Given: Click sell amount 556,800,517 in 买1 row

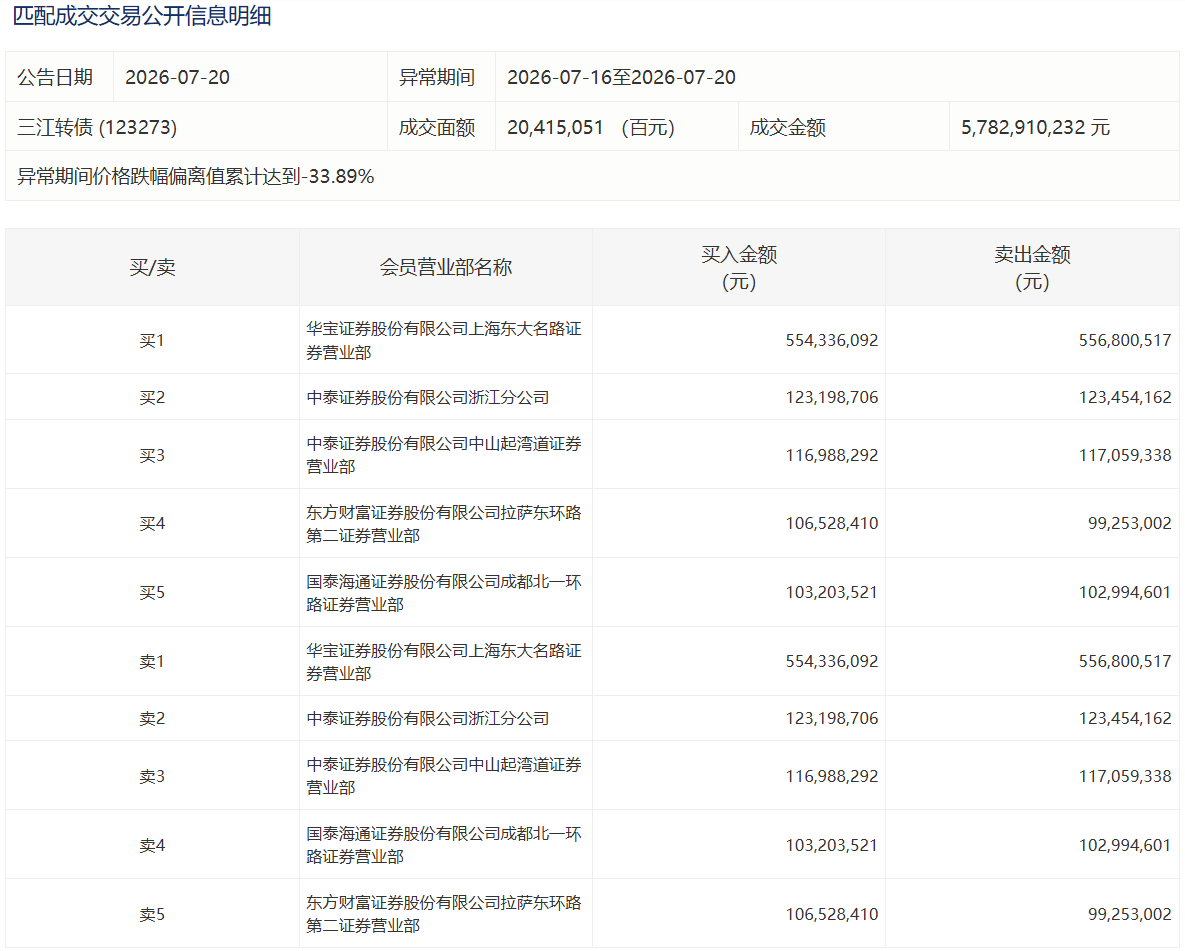Looking at the screenshot, I should tap(1125, 340).
